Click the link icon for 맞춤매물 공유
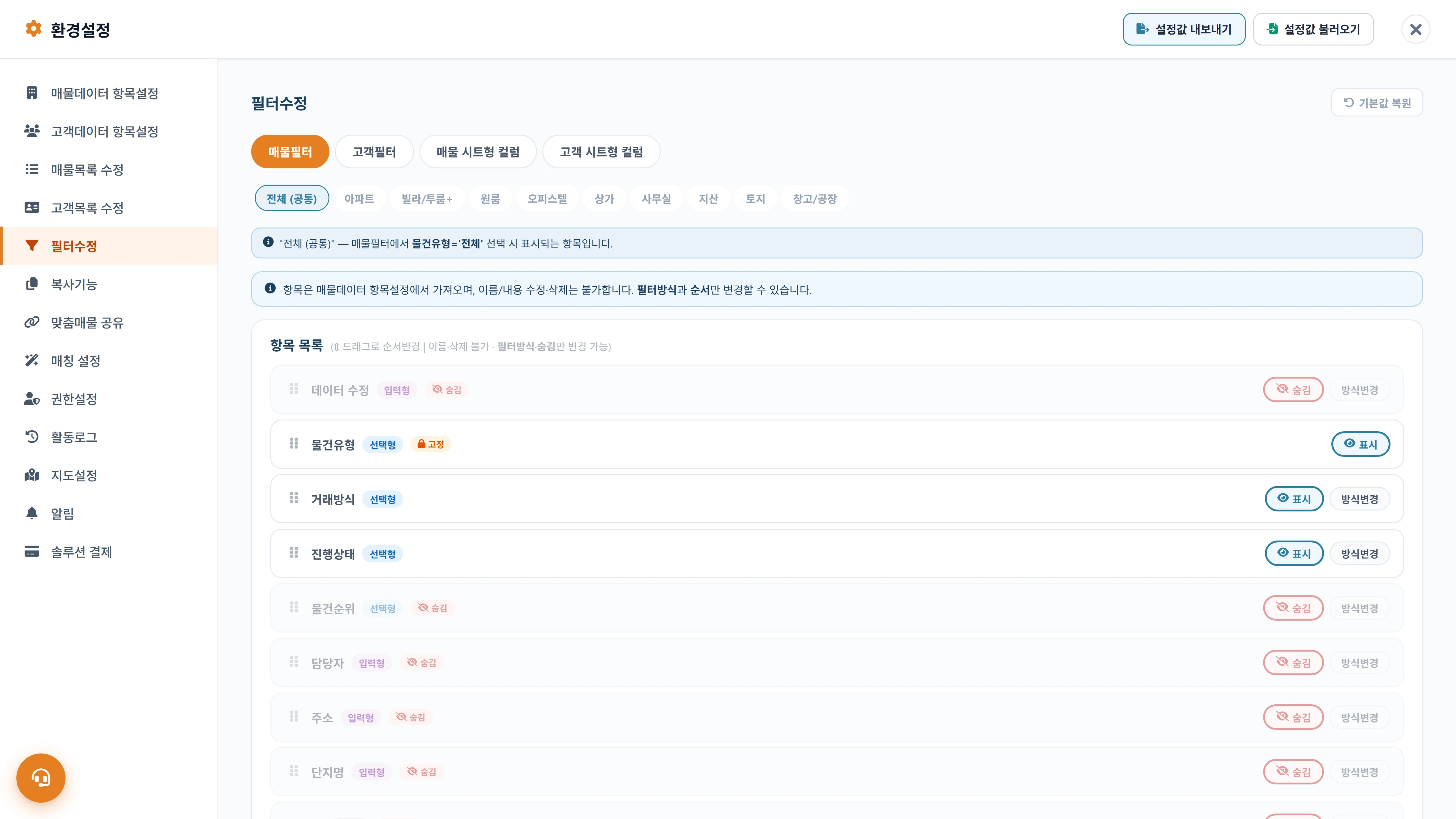 pos(32,322)
